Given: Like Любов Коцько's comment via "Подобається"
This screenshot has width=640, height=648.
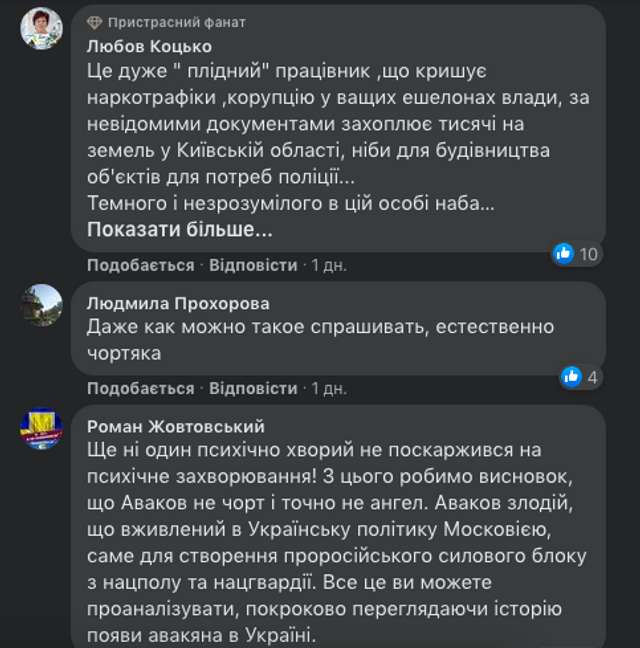Looking at the screenshot, I should pos(140,265).
